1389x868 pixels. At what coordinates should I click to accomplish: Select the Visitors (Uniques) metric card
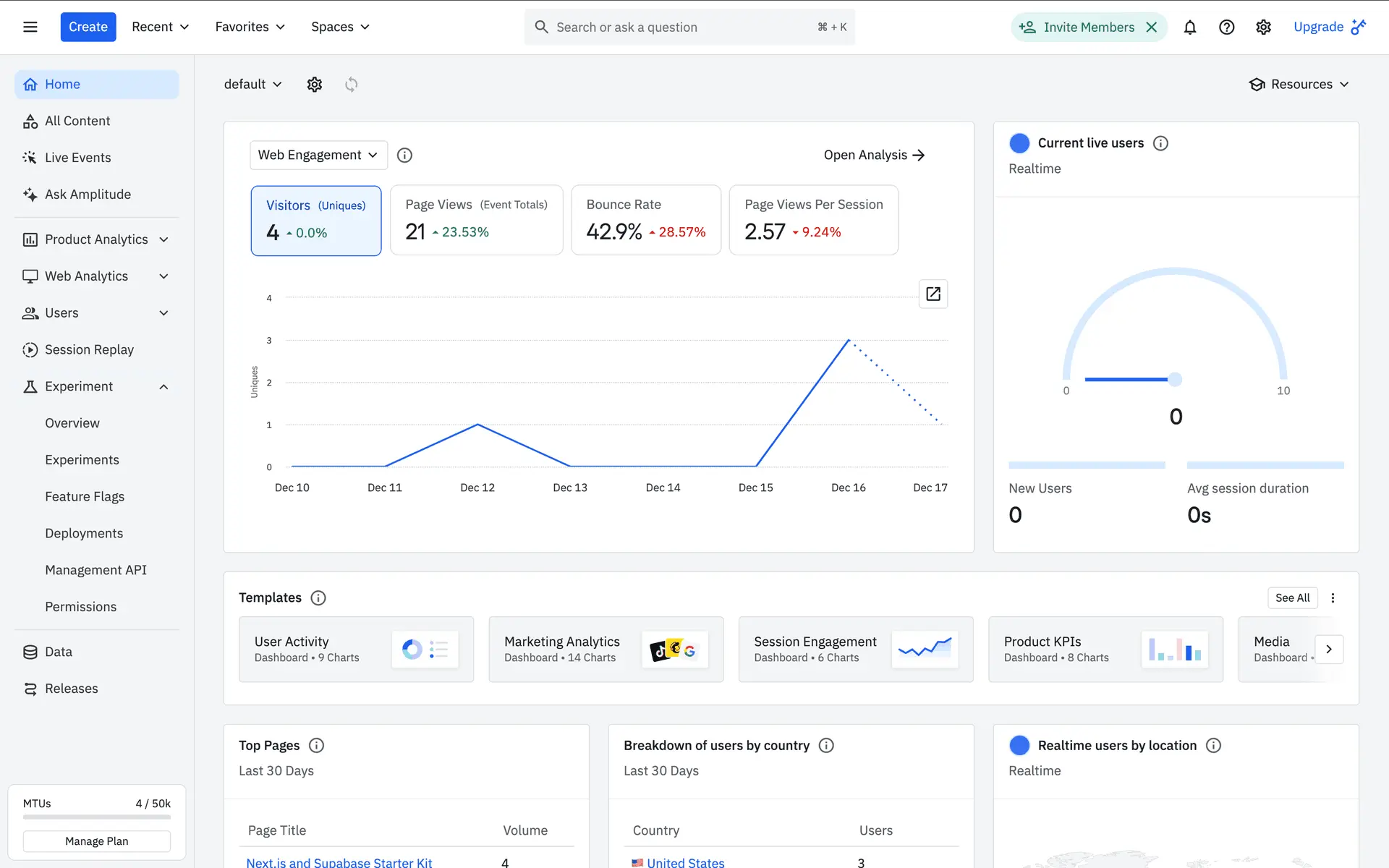tap(316, 220)
